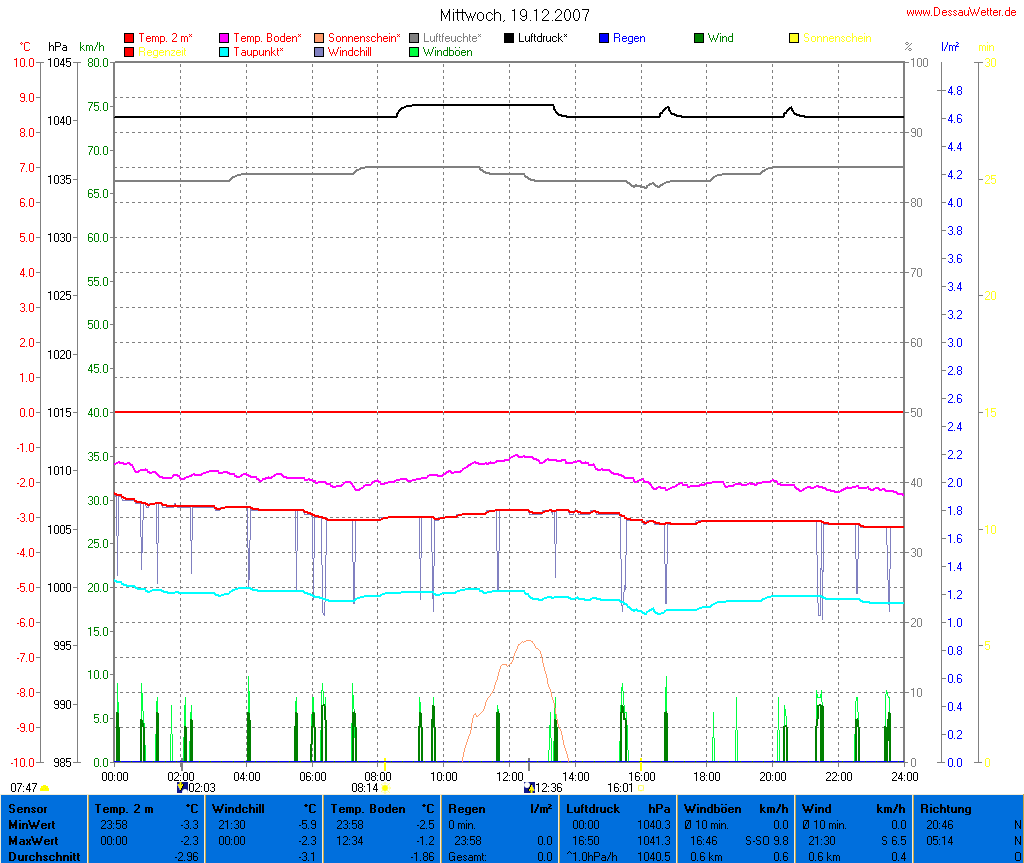Screen dimensions: 1024x863
Task: Click the Luftfeuchte legend label
Action: pyautogui.click(x=452, y=38)
